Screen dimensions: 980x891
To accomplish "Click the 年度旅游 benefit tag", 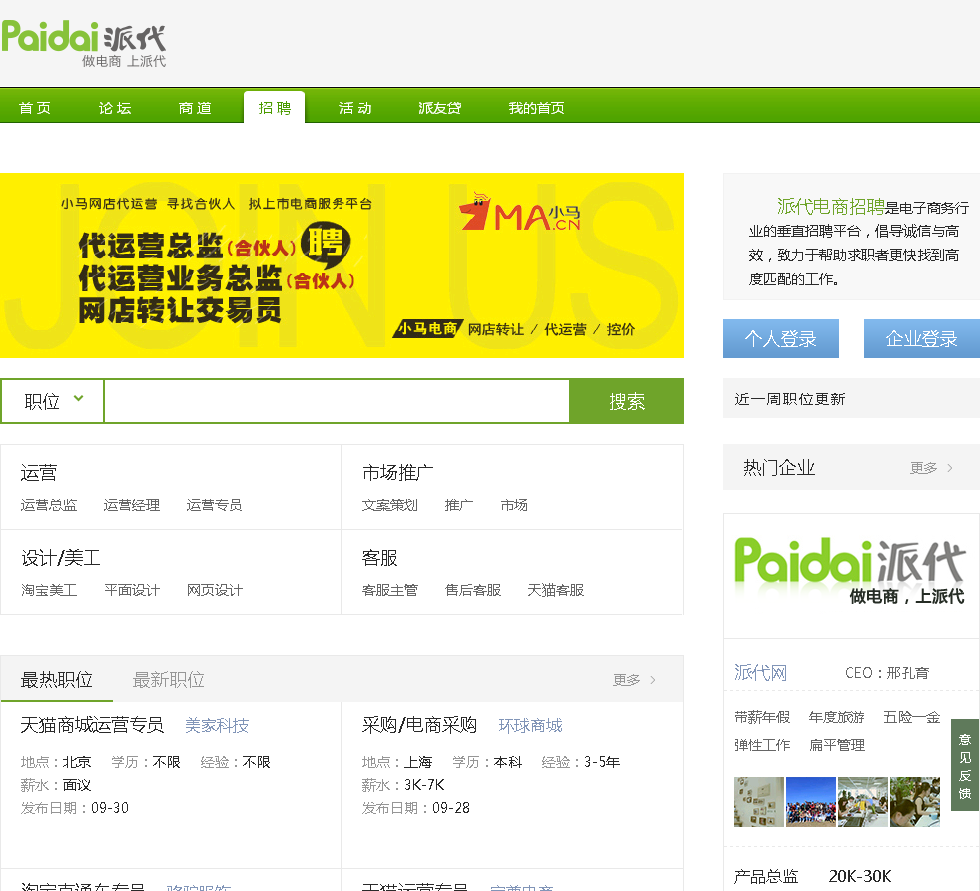I will 836,717.
